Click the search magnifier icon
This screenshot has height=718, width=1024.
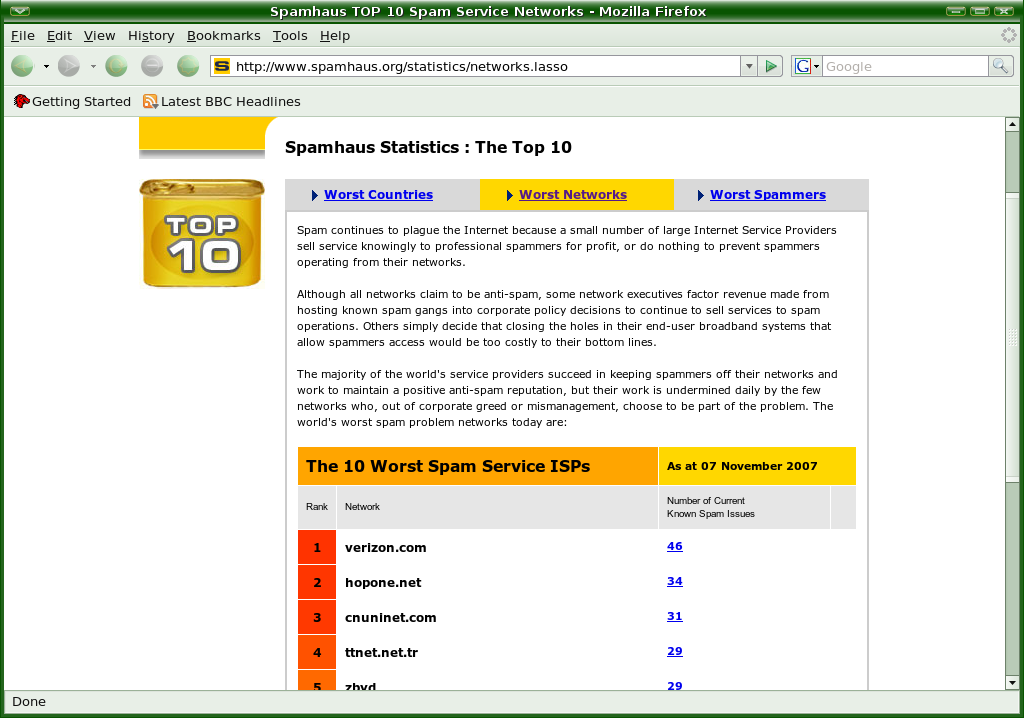coord(1000,66)
